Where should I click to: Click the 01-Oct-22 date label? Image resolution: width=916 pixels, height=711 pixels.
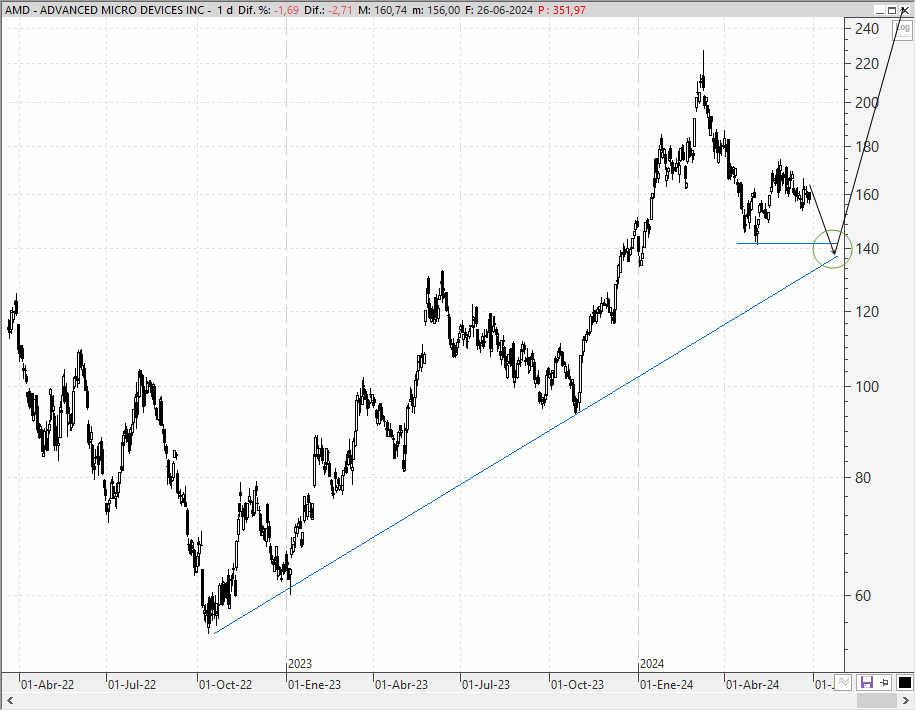[x=225, y=684]
